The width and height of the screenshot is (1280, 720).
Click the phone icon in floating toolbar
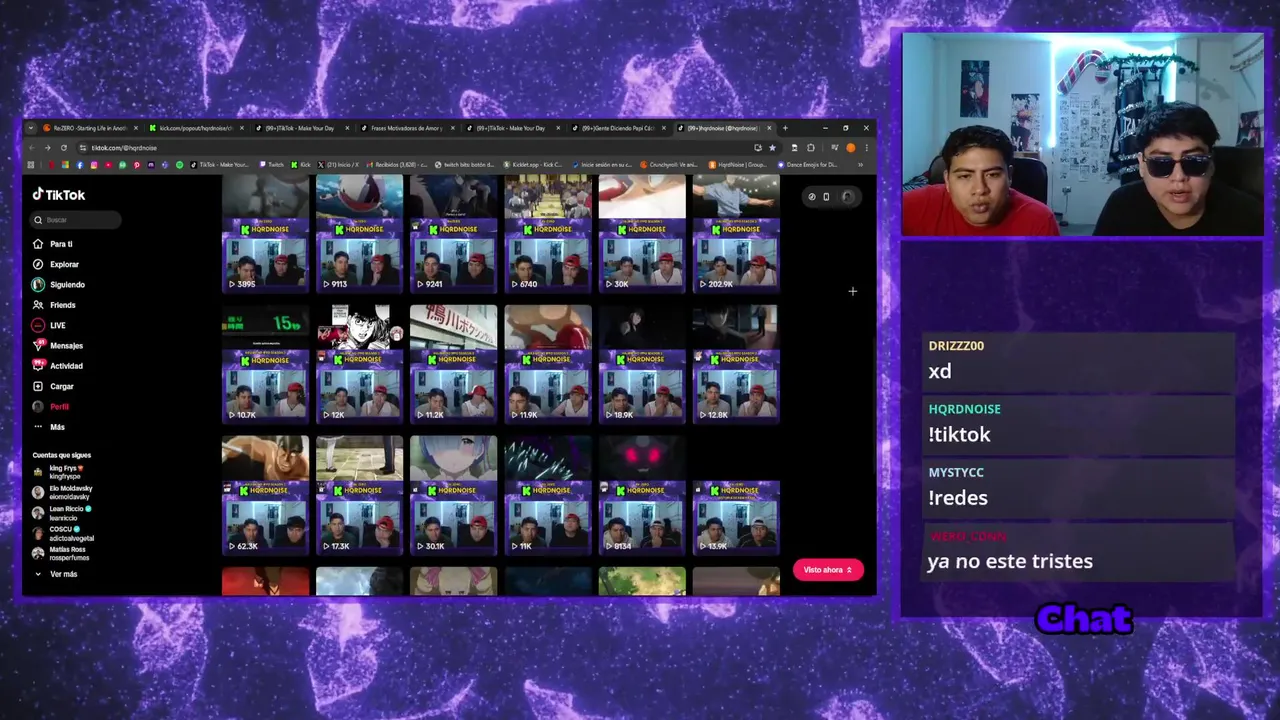[826, 197]
